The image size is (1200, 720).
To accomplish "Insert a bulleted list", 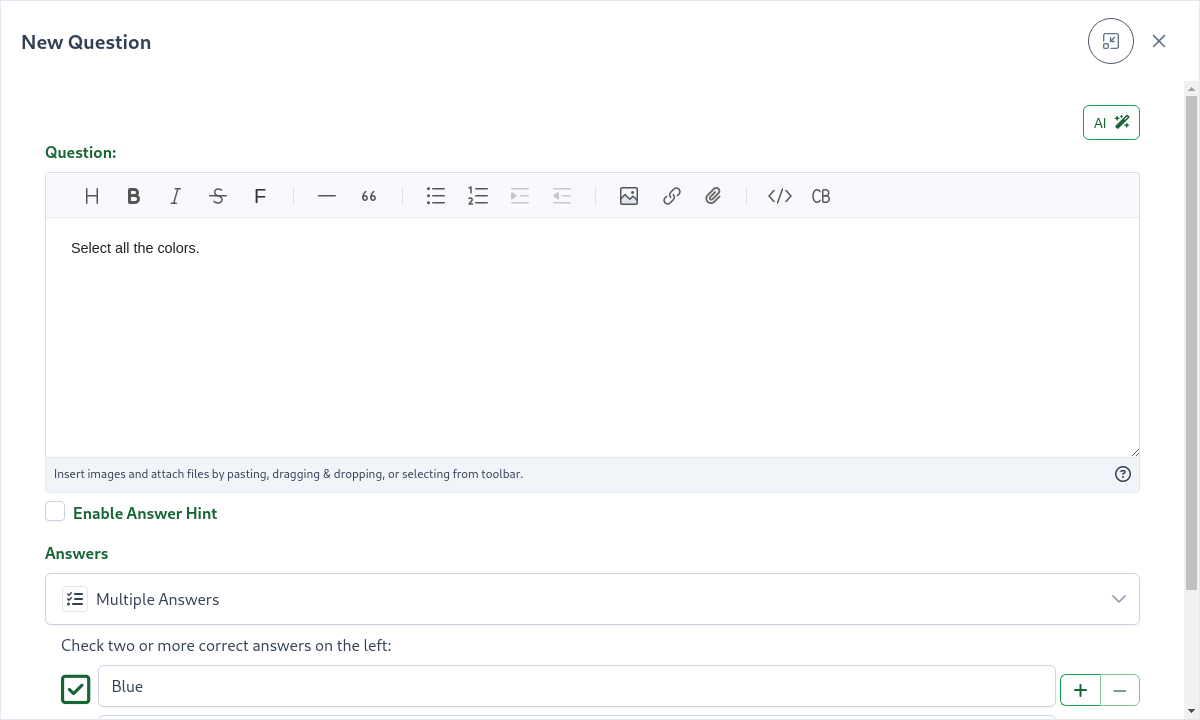I will click(x=436, y=196).
